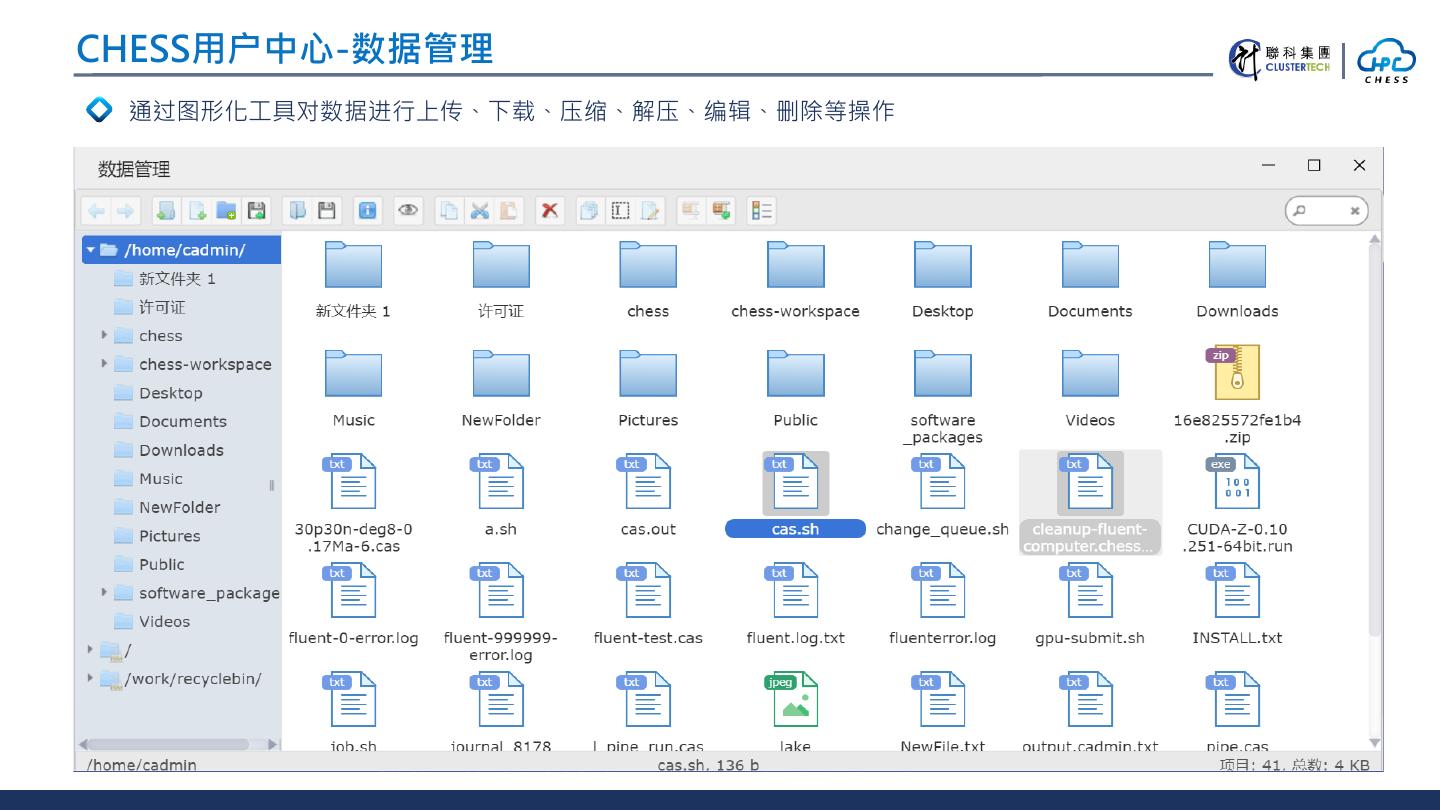
Task: Click the red X delete icon
Action: pos(549,211)
